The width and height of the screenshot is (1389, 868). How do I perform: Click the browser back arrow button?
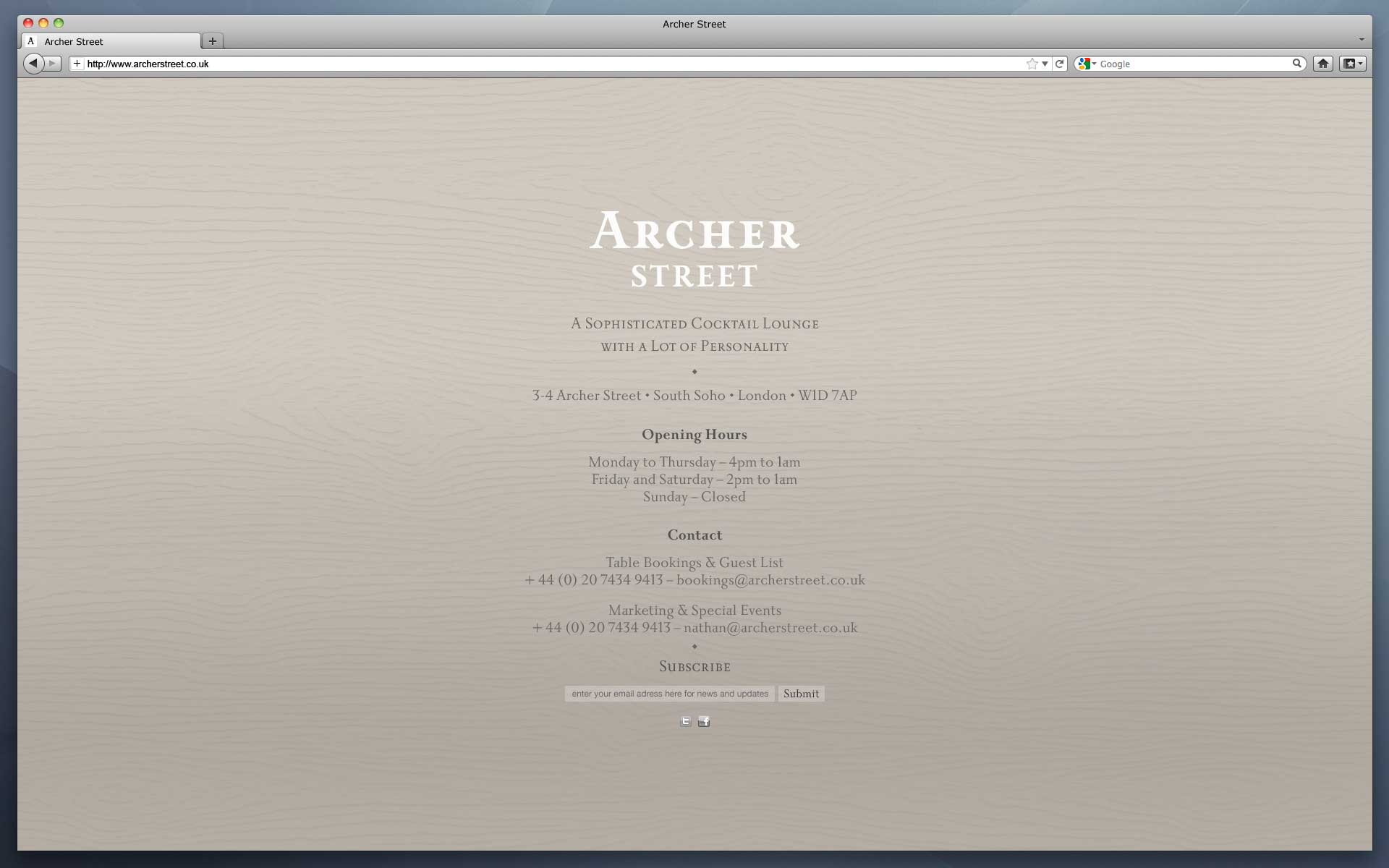(x=33, y=64)
